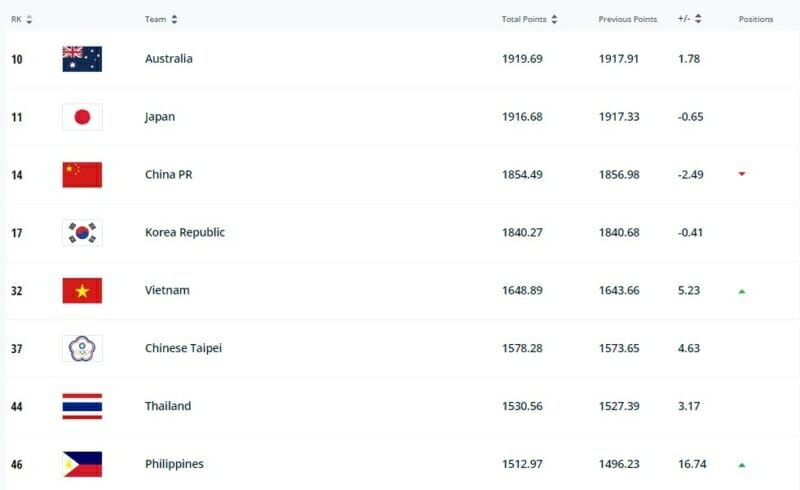
Task: Click Vietnam's green up position arrow
Action: coord(741,291)
